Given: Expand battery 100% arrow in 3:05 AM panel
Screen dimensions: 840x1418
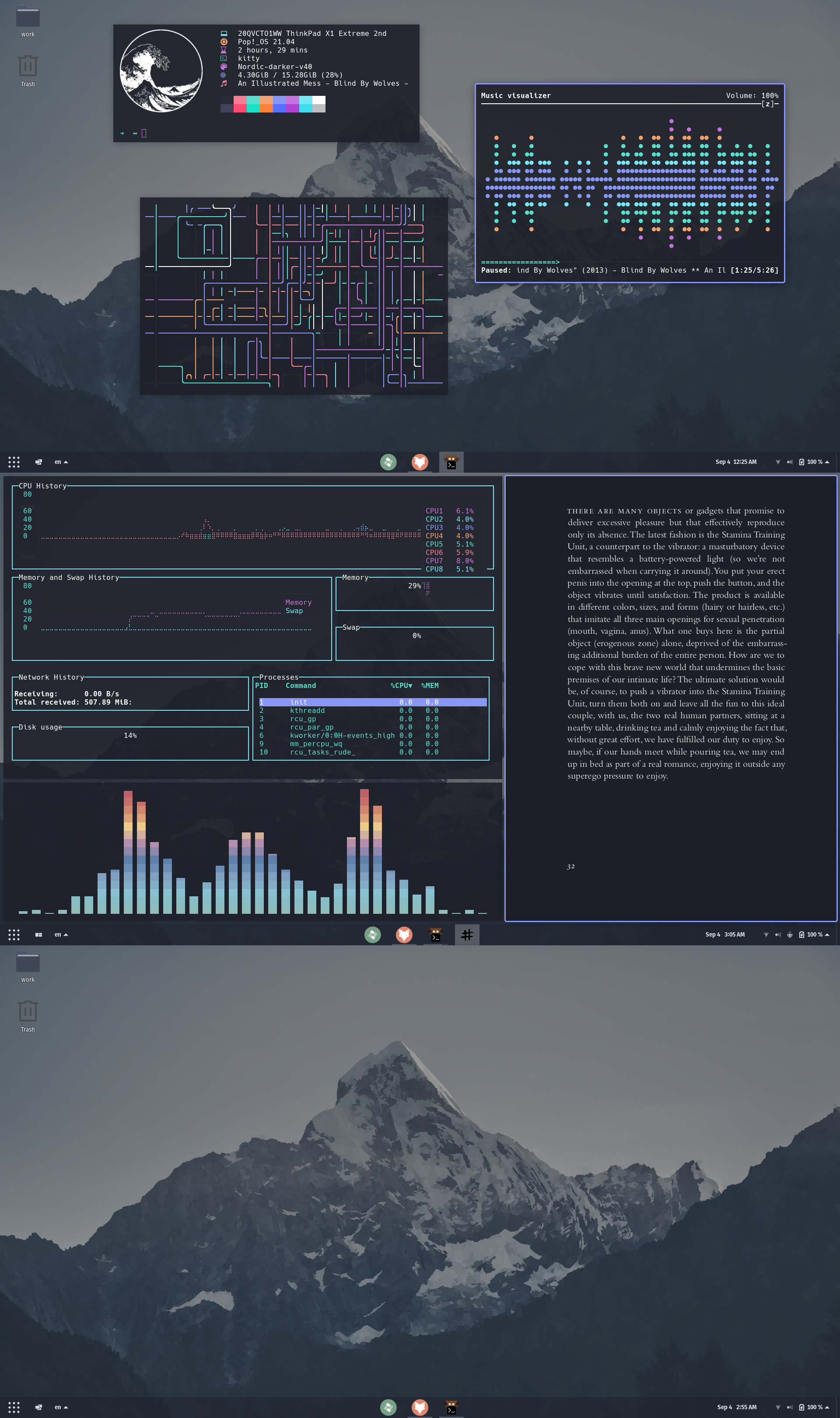Looking at the screenshot, I should click(x=827, y=934).
